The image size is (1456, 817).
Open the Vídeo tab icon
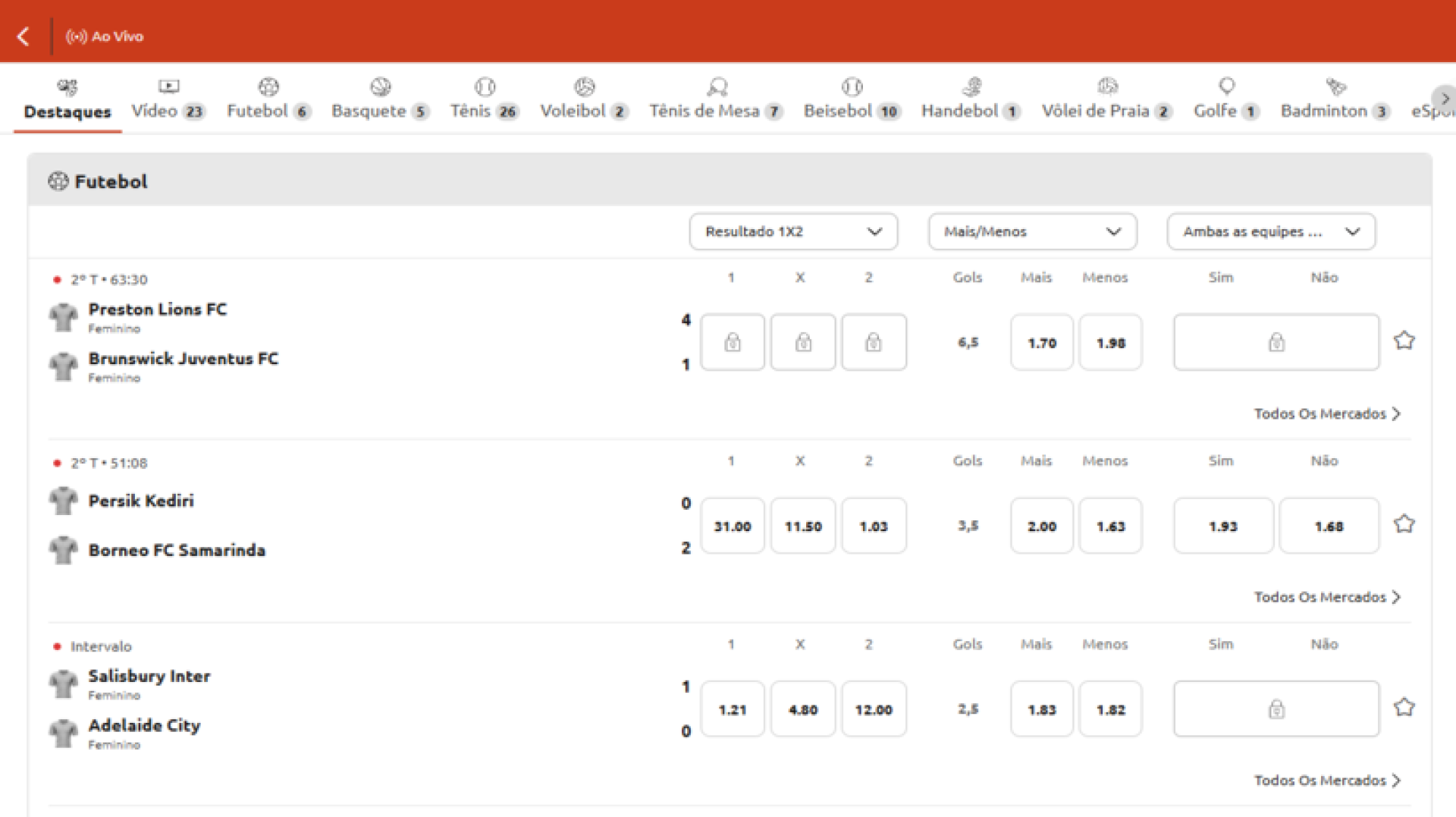point(168,86)
